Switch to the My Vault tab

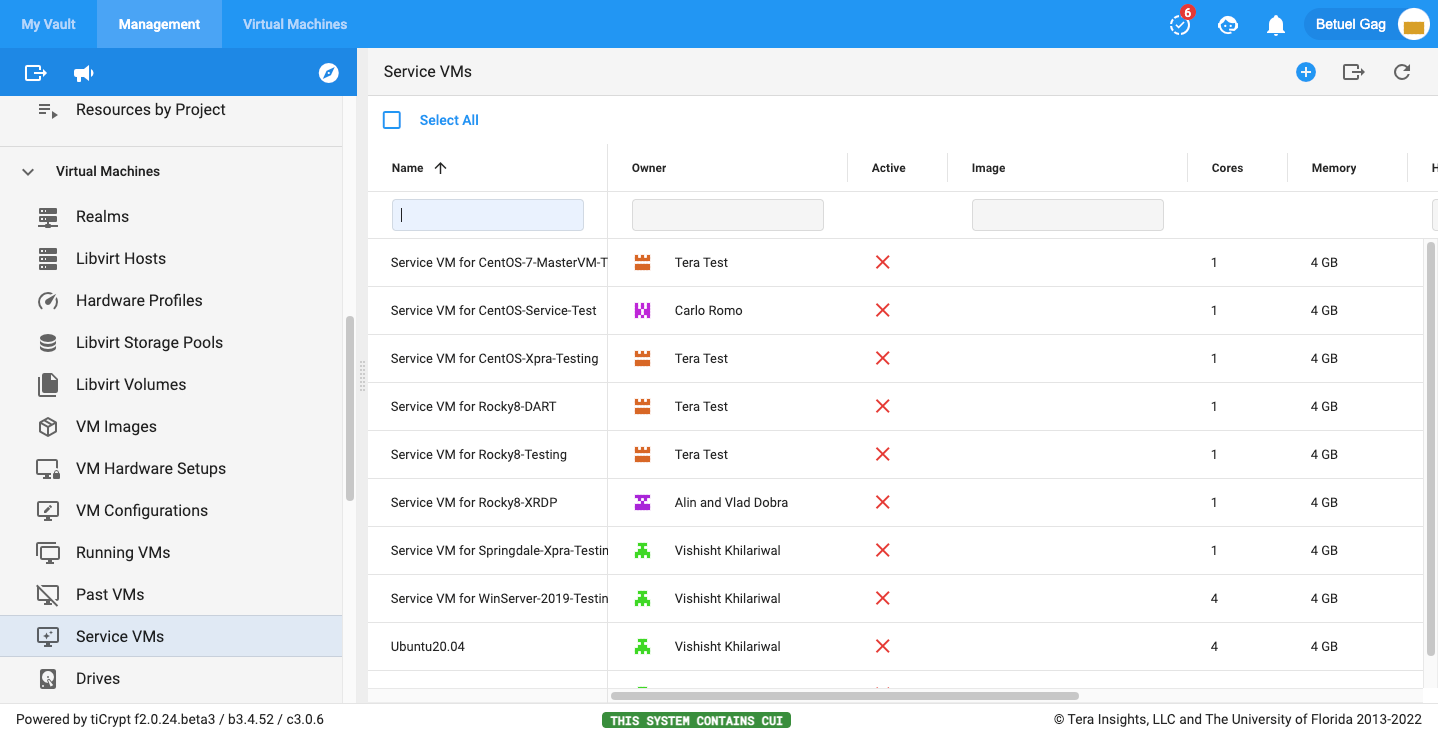click(x=48, y=24)
